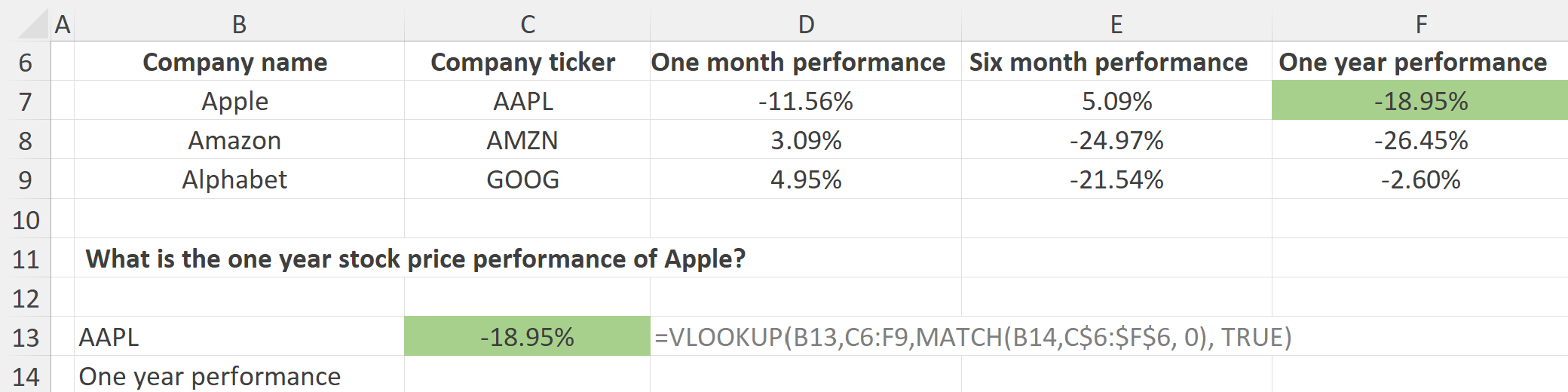Select the column C header
Screen dimensions: 1568x392
coord(528,24)
